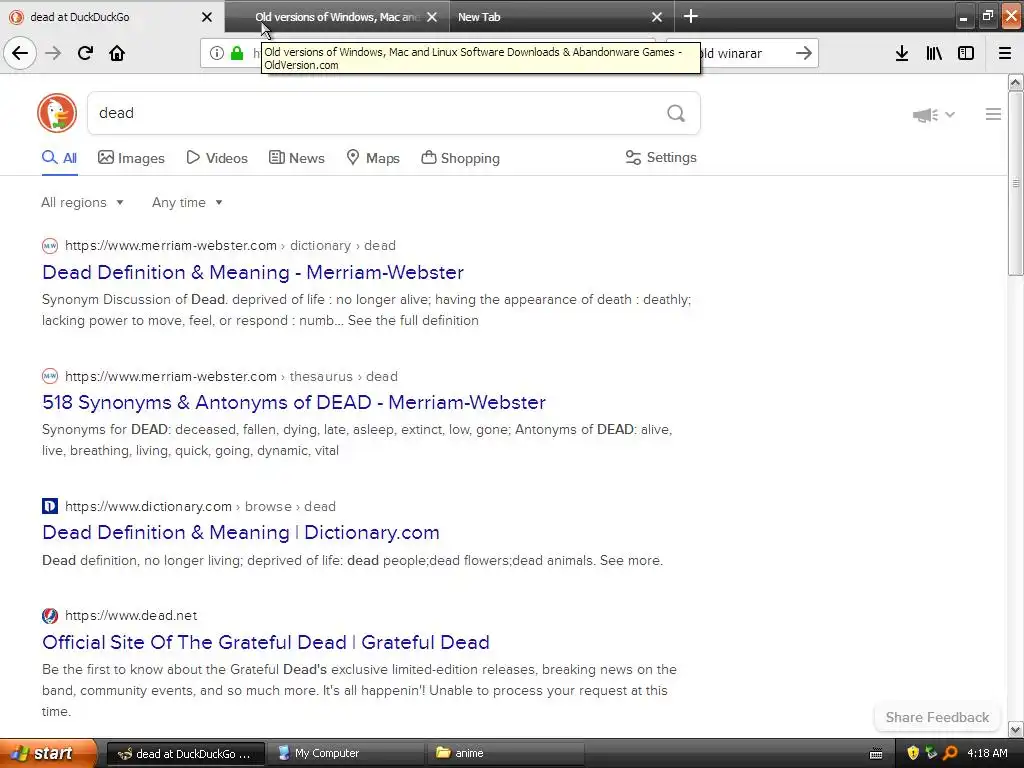Go back to the previous page
This screenshot has height=768, width=1024.
[20, 53]
